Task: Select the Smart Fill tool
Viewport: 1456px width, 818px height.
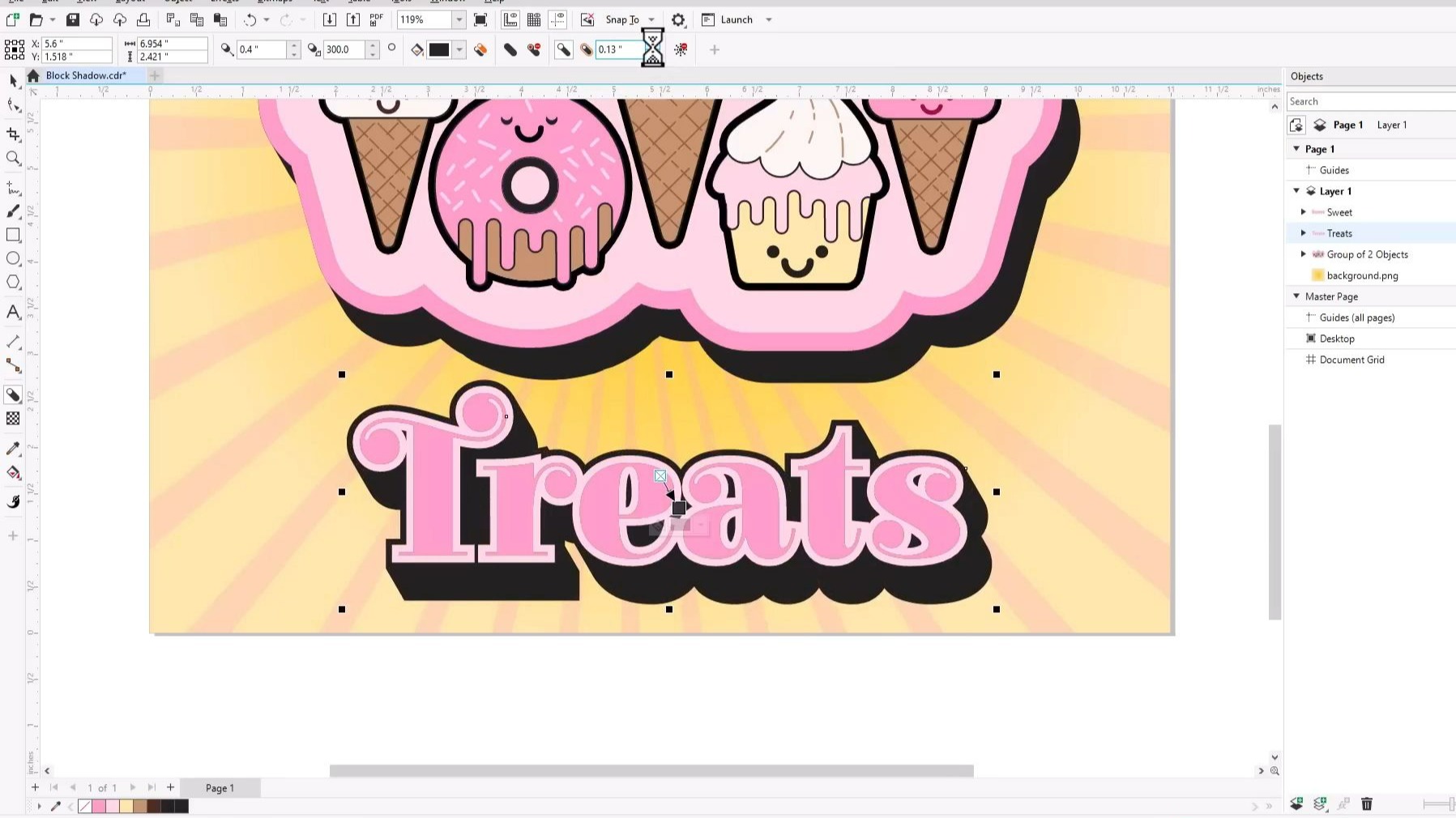Action: [13, 502]
